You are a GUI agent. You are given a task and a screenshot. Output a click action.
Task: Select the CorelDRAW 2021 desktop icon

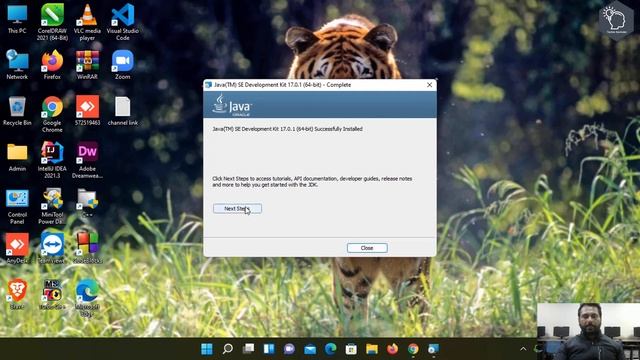(52, 22)
